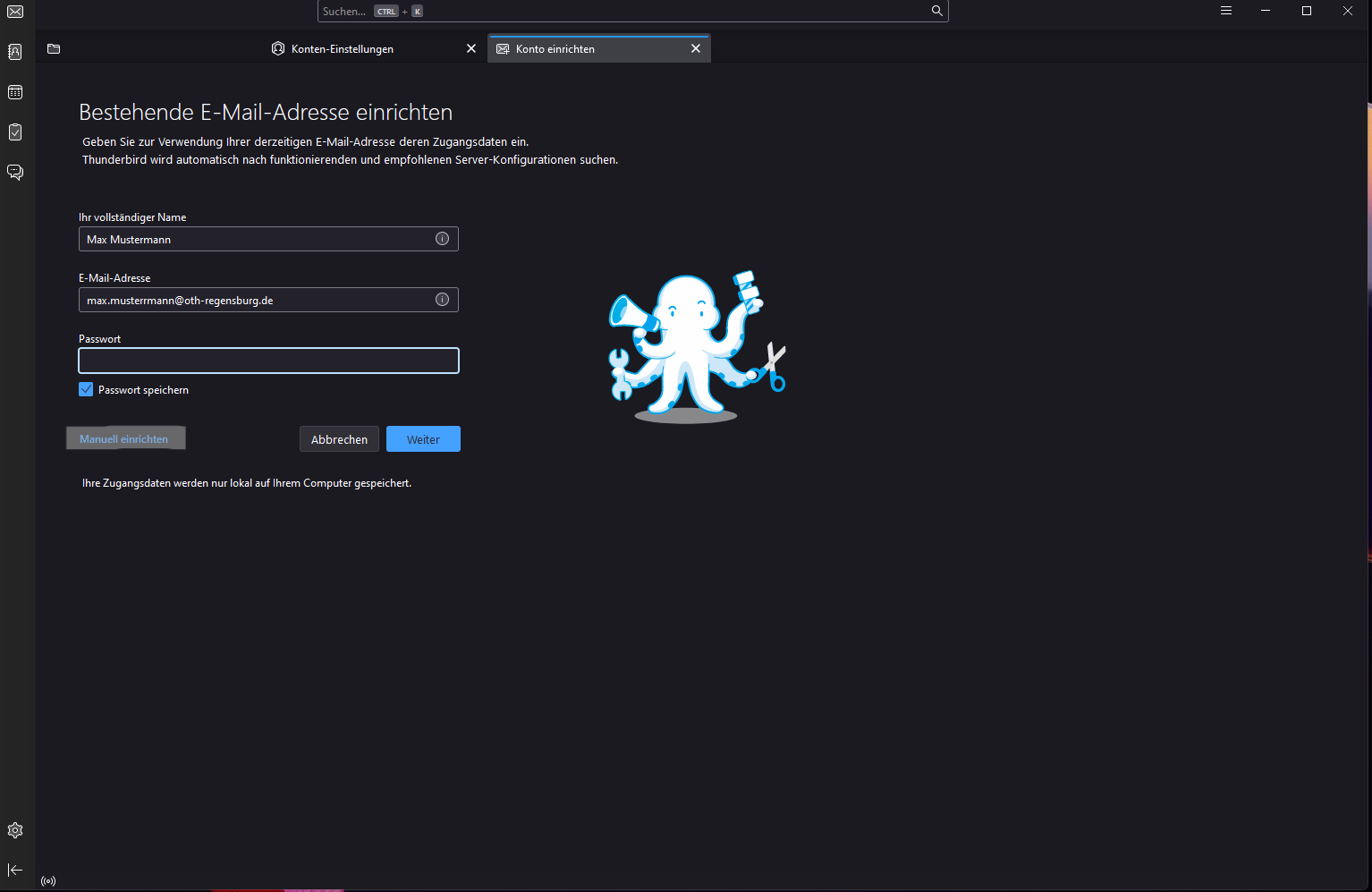Screen dimensions: 1372x892
Task: Click the magnifier icon in search bar
Action: click(936, 11)
